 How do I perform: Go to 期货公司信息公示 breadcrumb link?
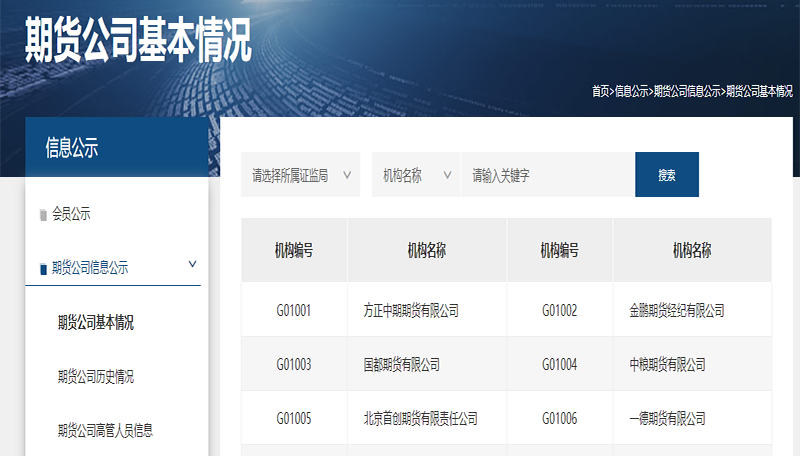(687, 91)
